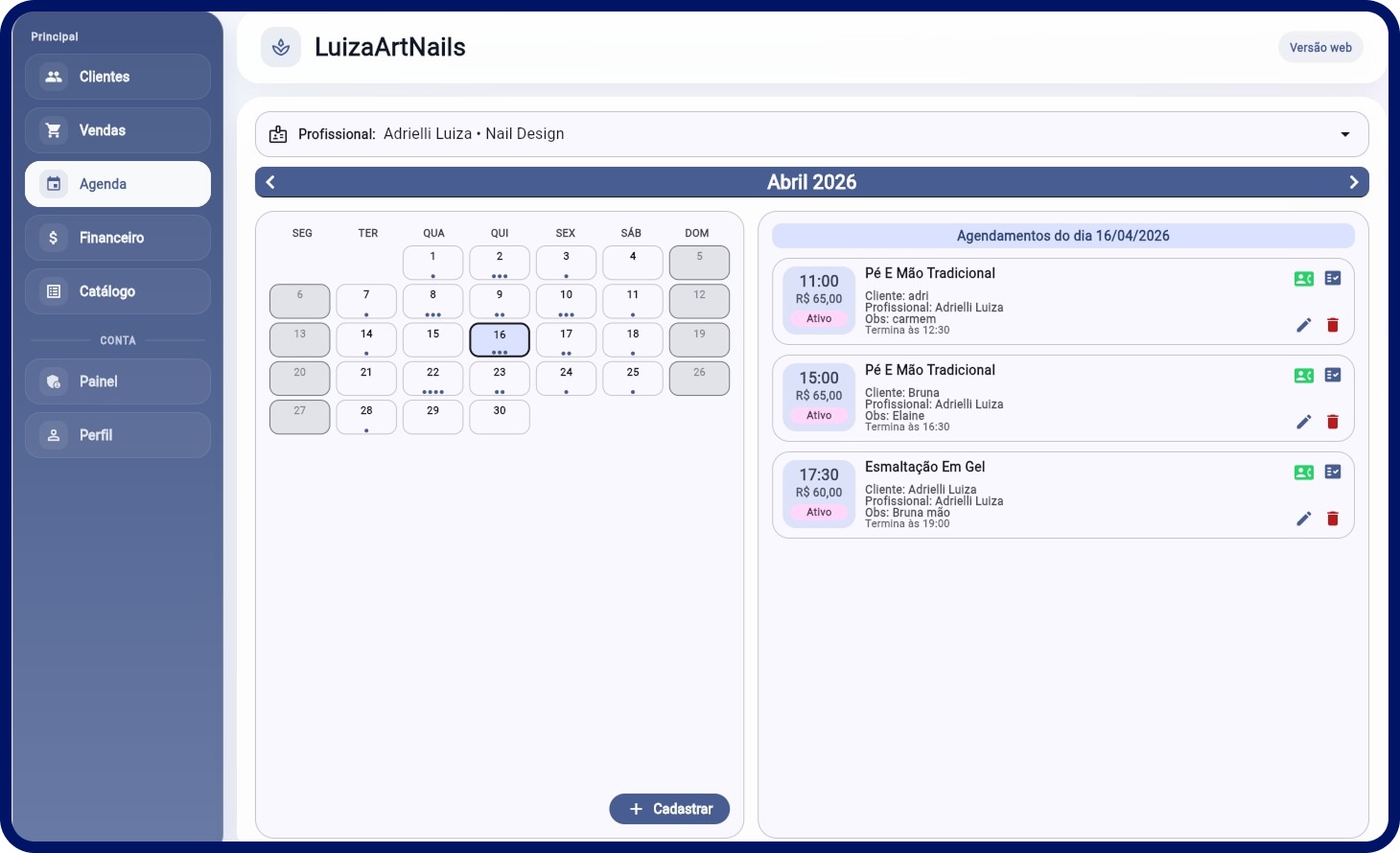Edit the 11:00 Pé E Mão appointment

click(x=1304, y=325)
